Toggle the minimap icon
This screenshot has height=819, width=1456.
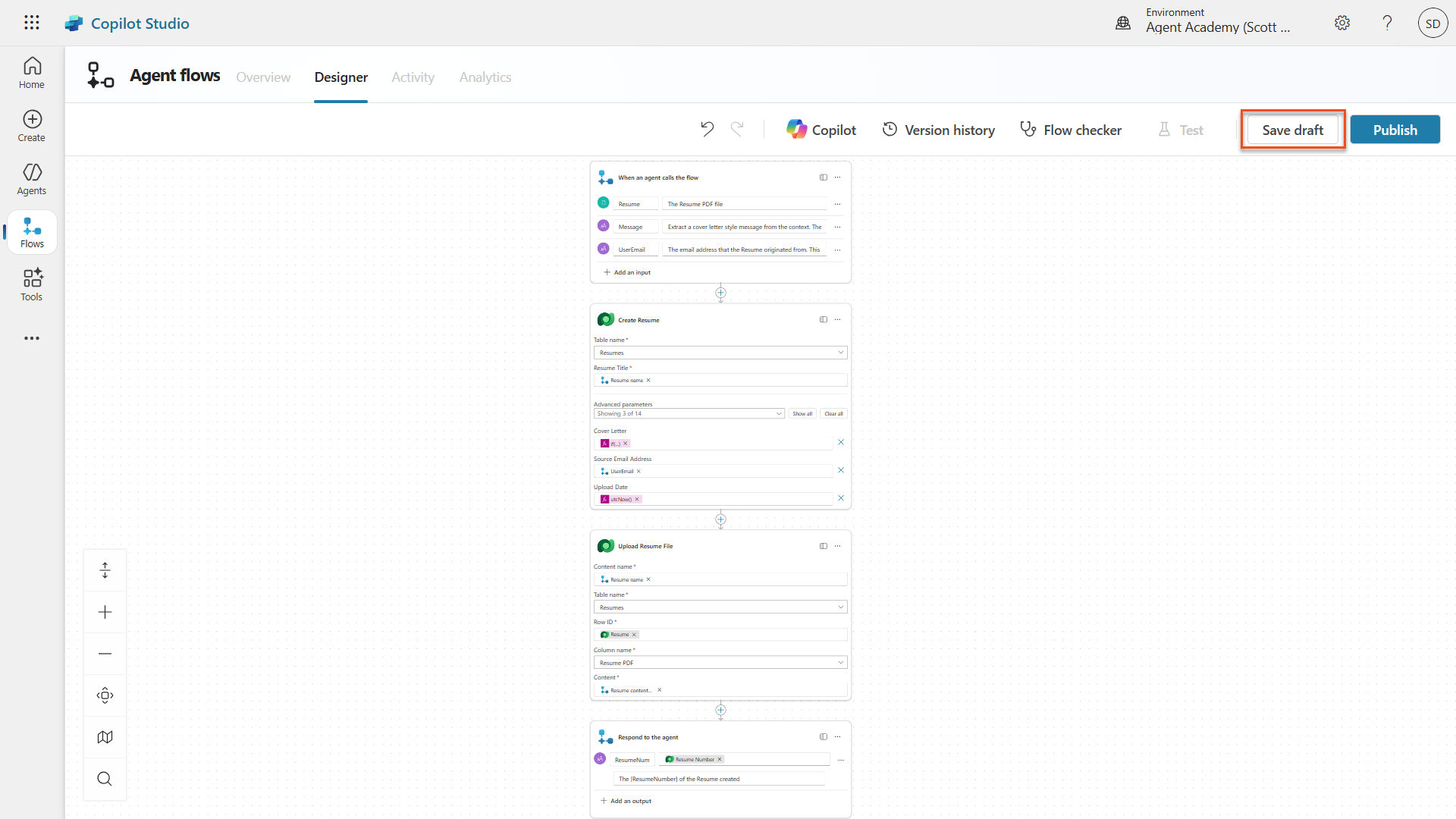[x=105, y=737]
